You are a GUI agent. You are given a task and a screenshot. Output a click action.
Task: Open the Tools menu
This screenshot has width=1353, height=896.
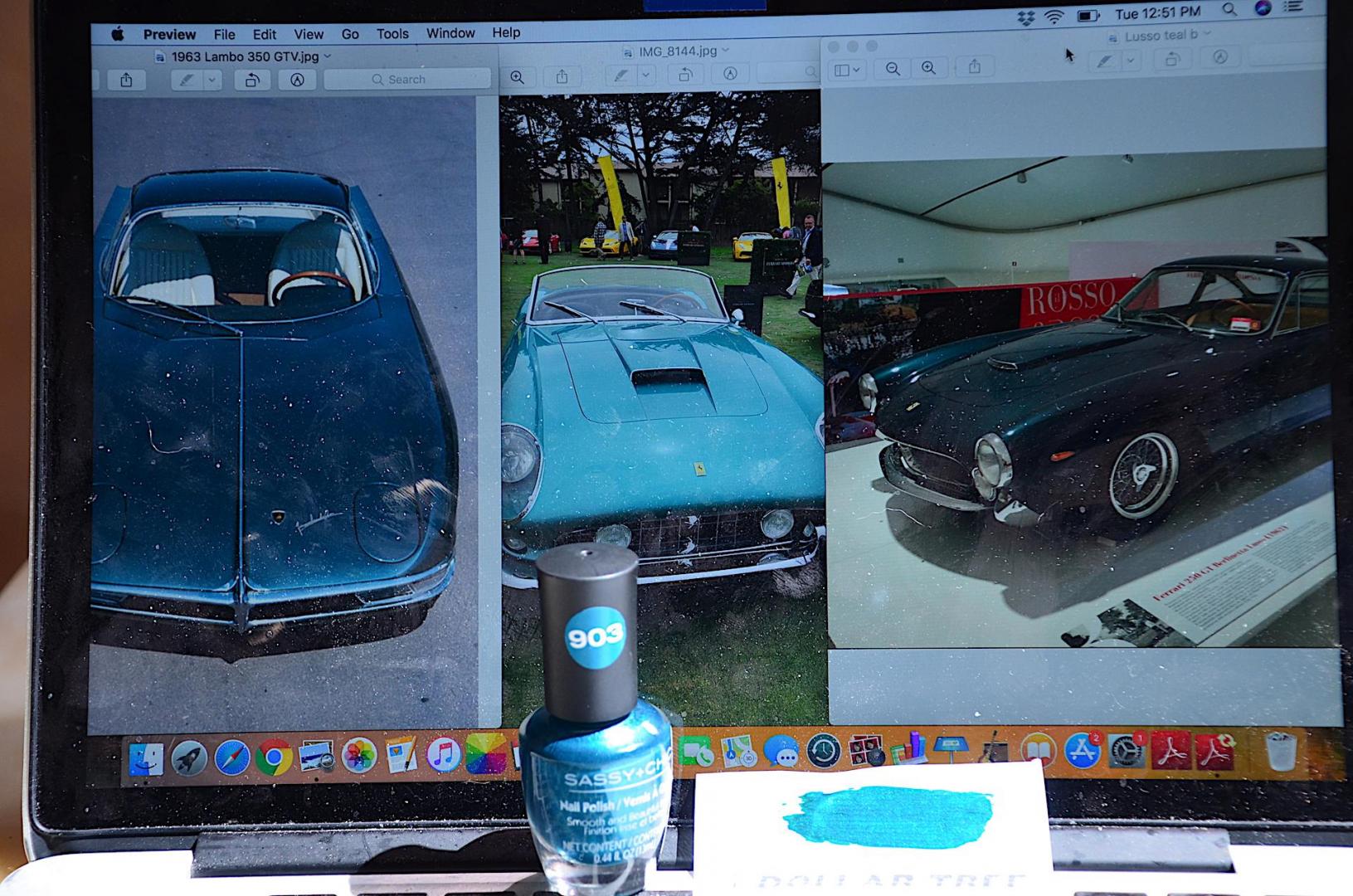point(392,34)
